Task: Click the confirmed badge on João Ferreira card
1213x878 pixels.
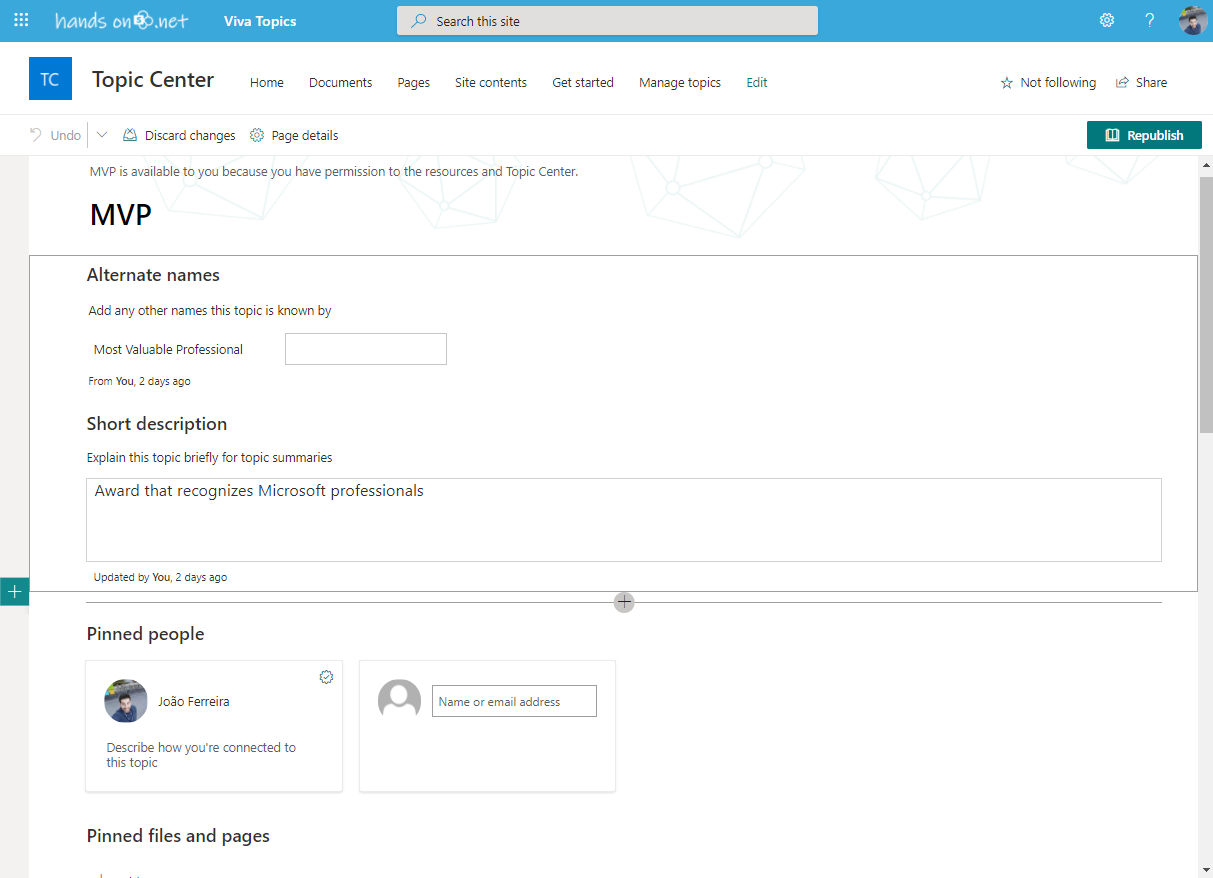Action: (326, 677)
